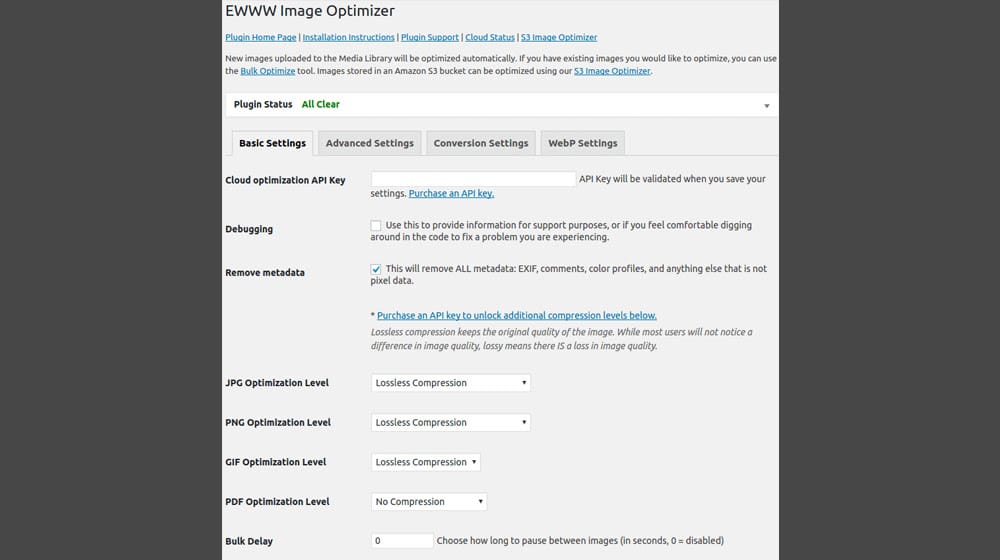Open the WebP Settings tab

click(582, 143)
